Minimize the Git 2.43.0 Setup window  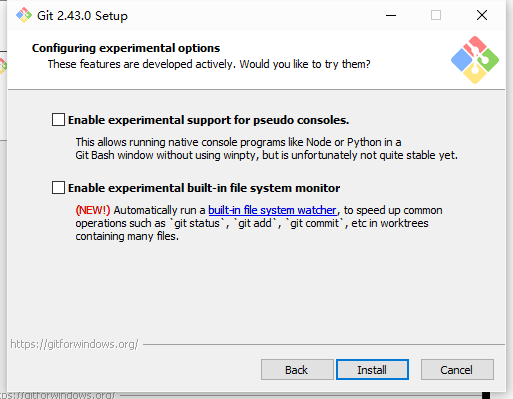click(391, 15)
